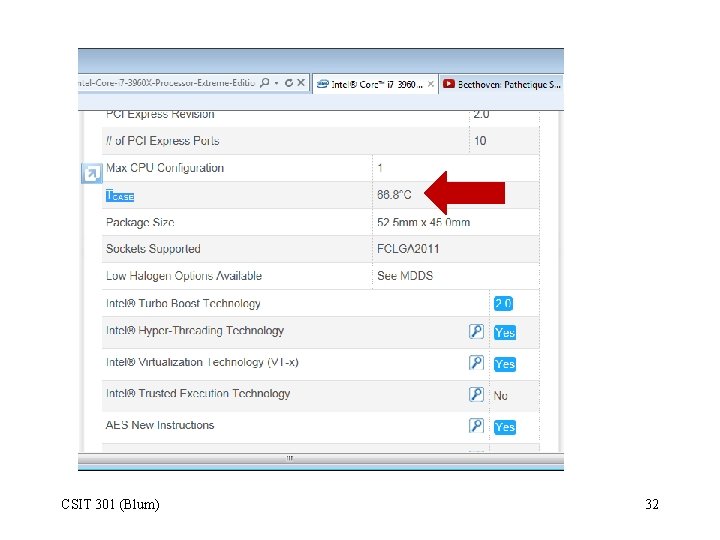Select the PCI Express Ports value 10

point(480,141)
